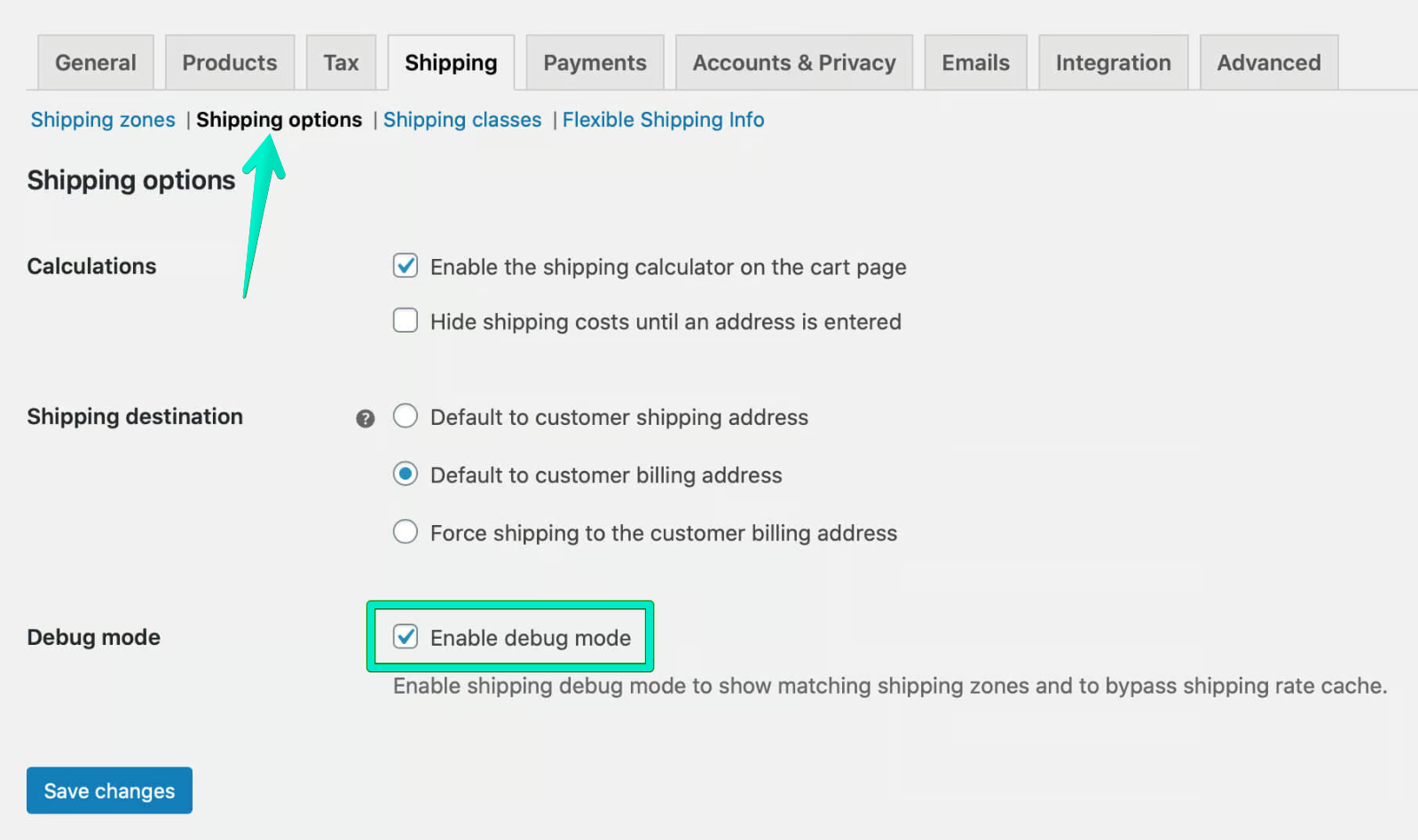Select Default to customer billing address
The height and width of the screenshot is (840, 1418).
click(405, 474)
